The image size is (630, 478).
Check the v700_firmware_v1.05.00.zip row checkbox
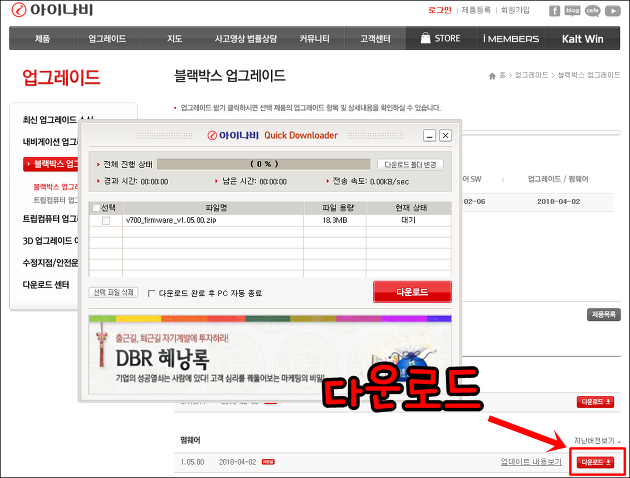(x=106, y=221)
